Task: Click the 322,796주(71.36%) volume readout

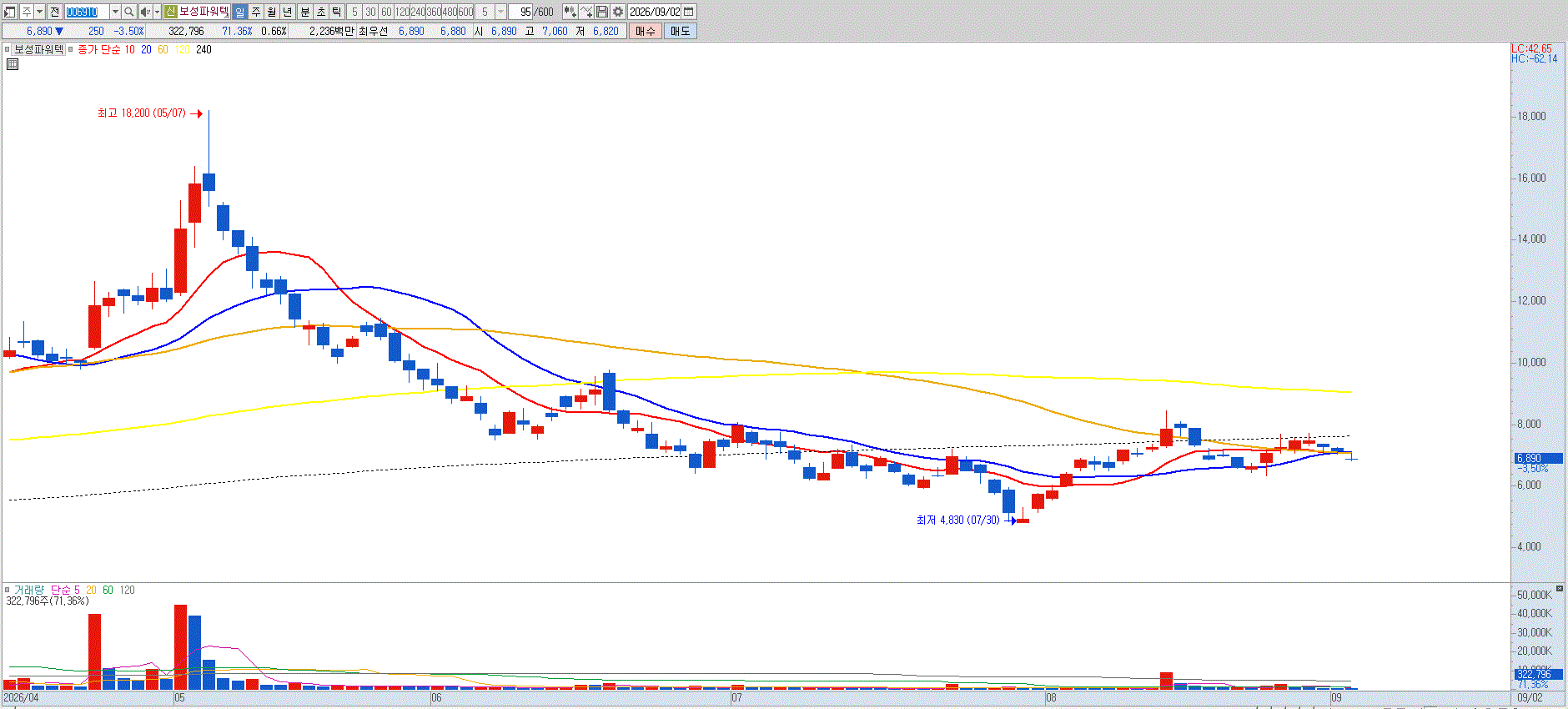Action: [48, 601]
